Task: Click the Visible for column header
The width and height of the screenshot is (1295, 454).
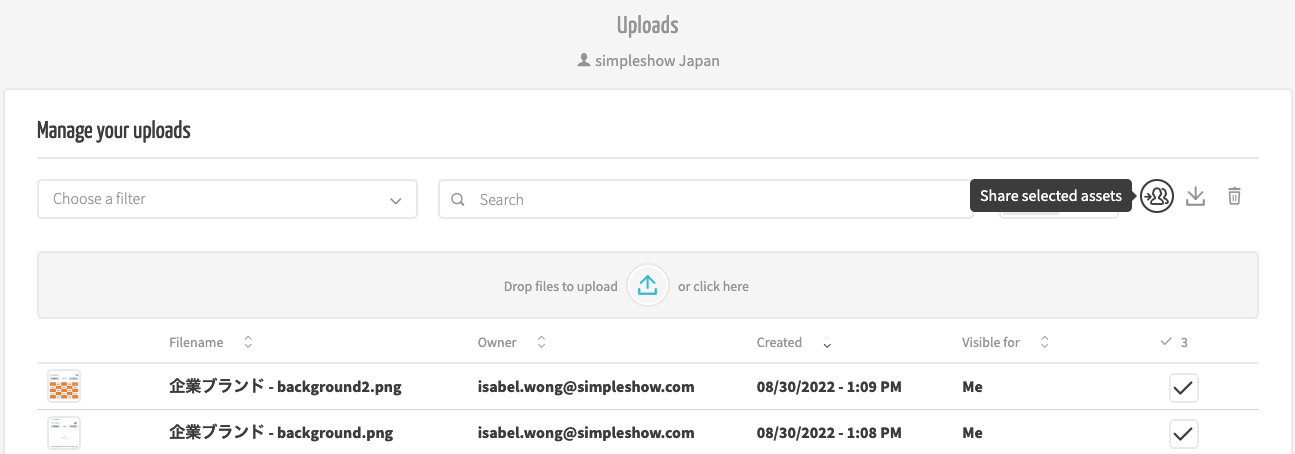Action: pyautogui.click(x=991, y=342)
